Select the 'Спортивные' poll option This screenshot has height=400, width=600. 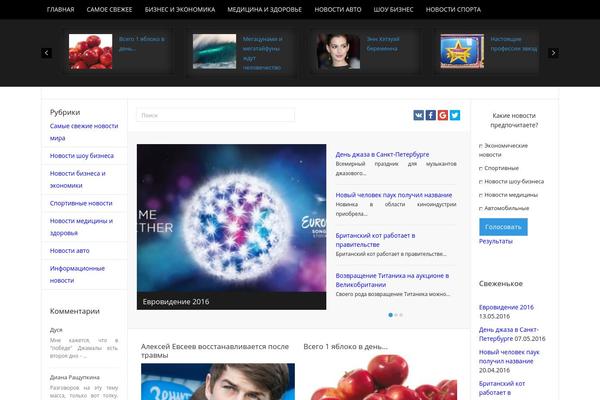point(481,168)
